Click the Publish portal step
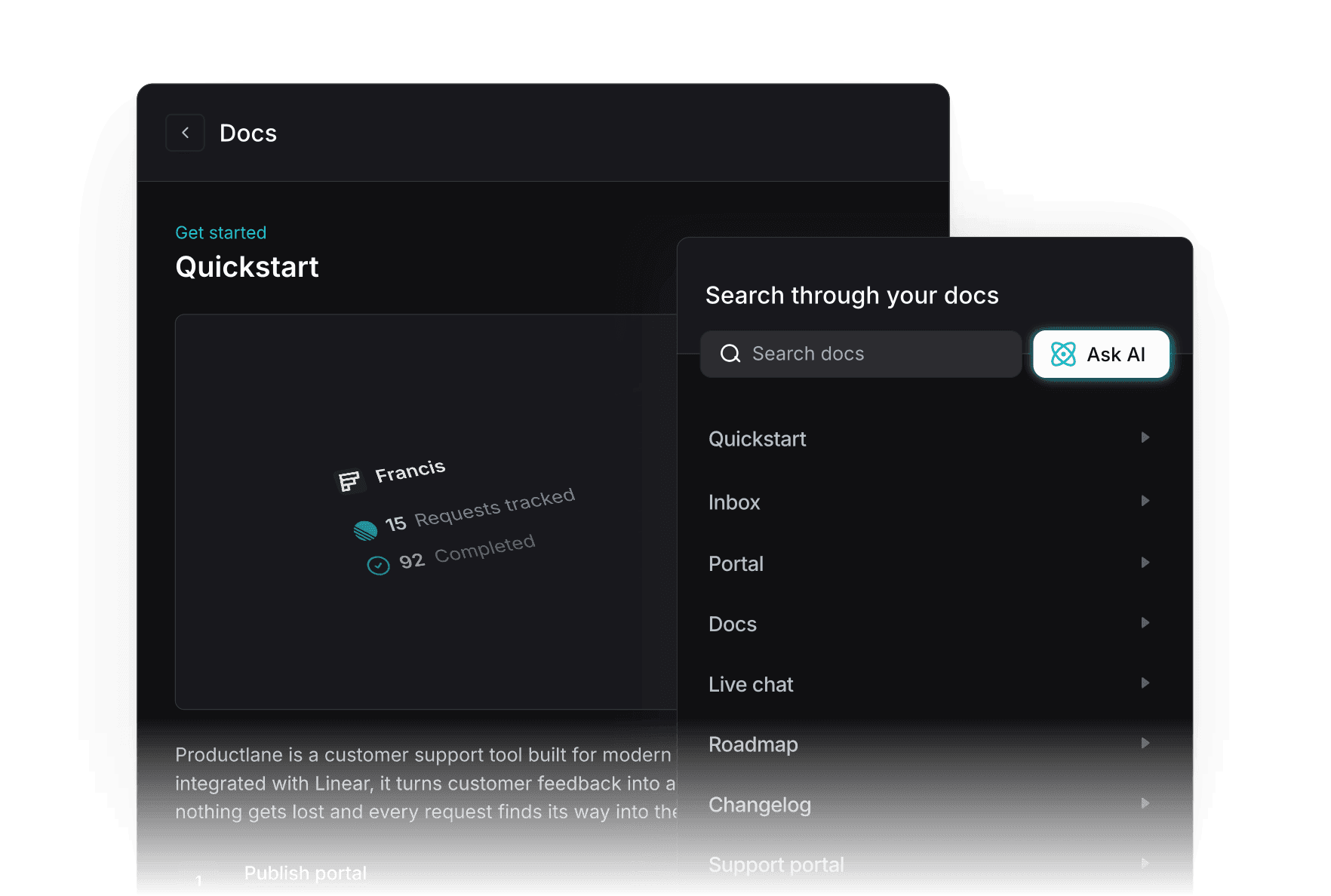This screenshot has width=1331, height=896. pos(305,873)
